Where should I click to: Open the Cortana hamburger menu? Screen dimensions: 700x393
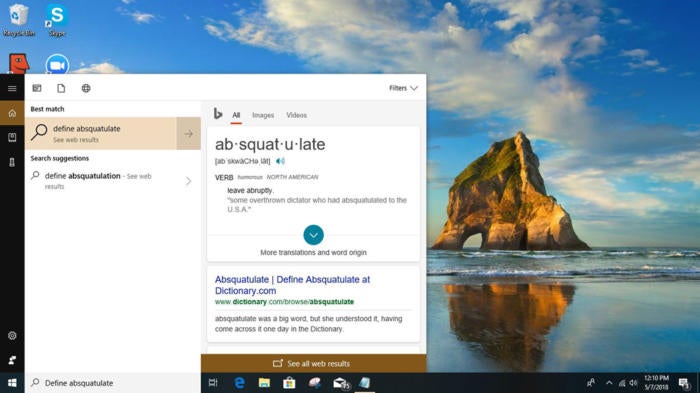[12, 88]
